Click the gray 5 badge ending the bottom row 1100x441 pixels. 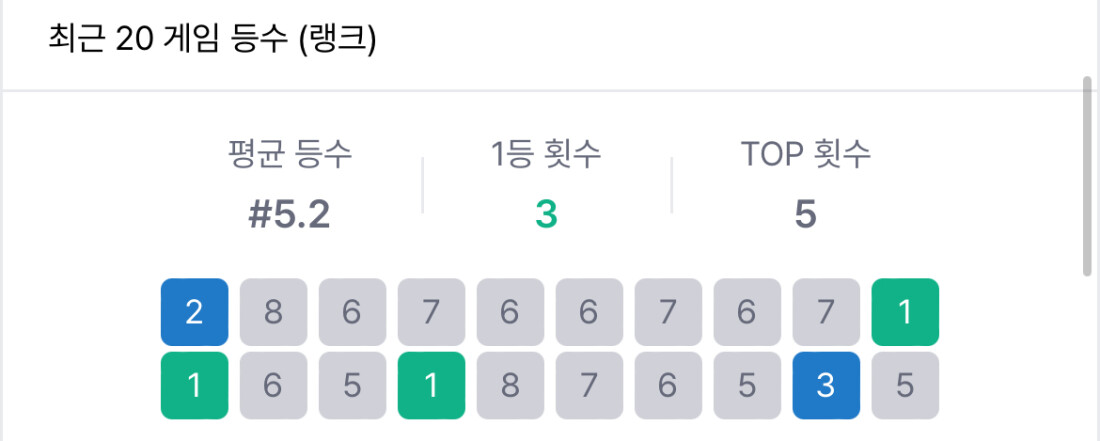[905, 385]
